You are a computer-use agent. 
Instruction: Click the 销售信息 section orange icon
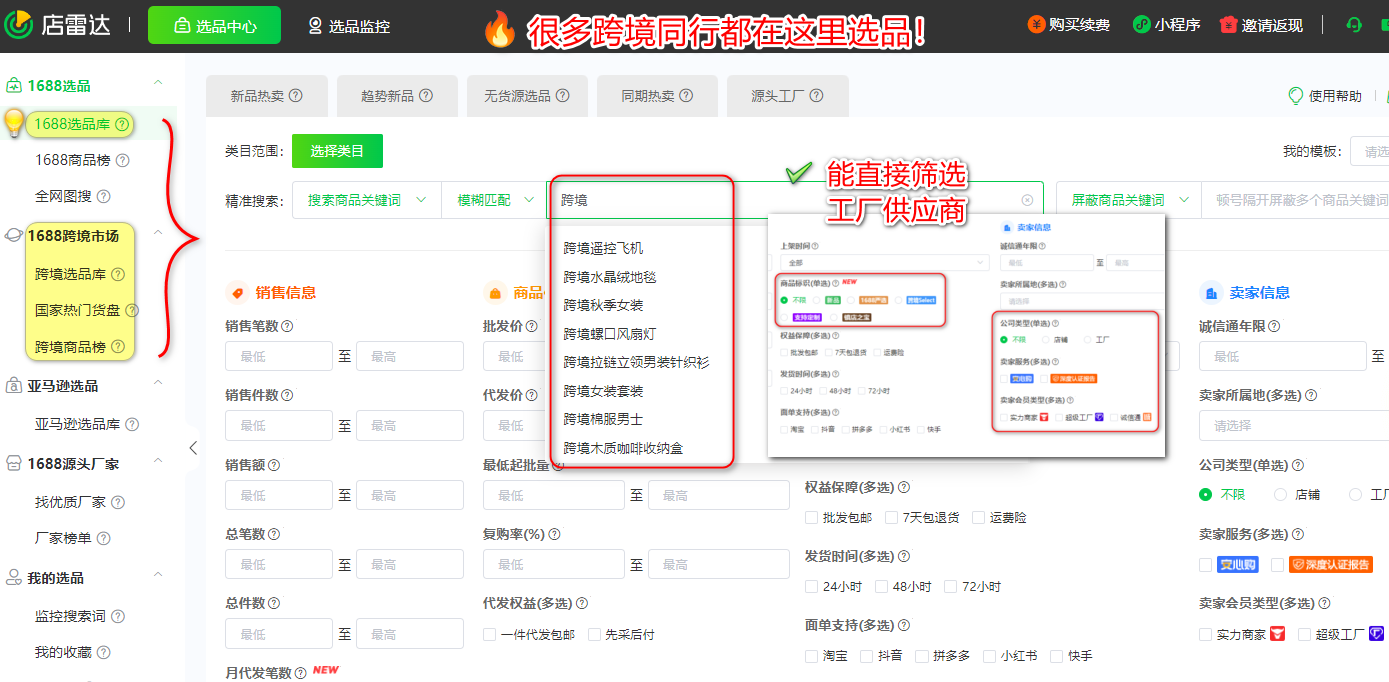tap(237, 294)
